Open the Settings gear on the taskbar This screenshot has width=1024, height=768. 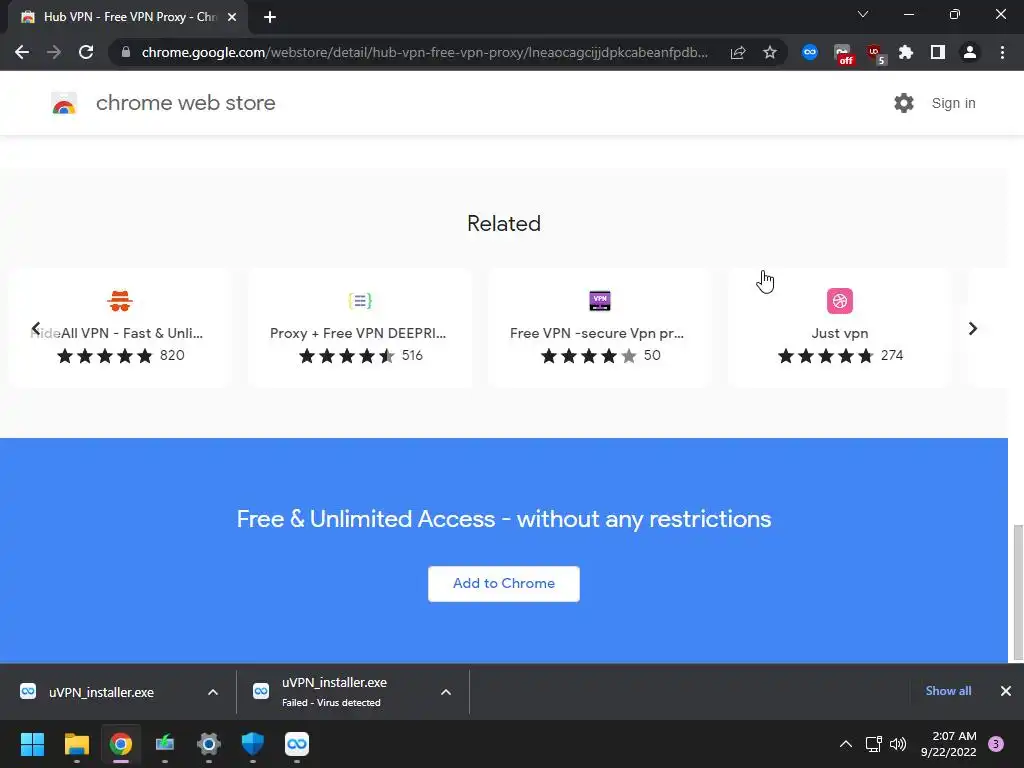point(209,744)
